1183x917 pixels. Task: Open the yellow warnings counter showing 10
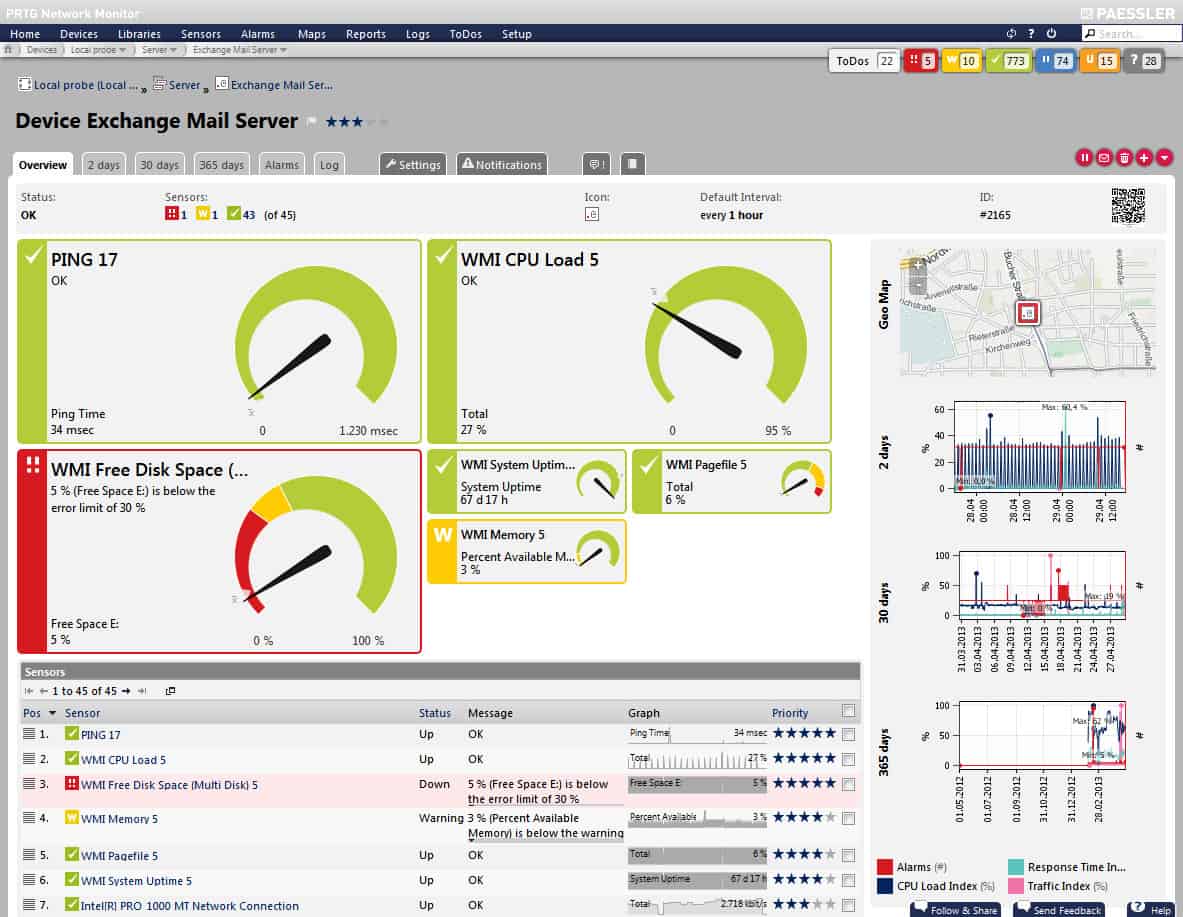[x=961, y=61]
